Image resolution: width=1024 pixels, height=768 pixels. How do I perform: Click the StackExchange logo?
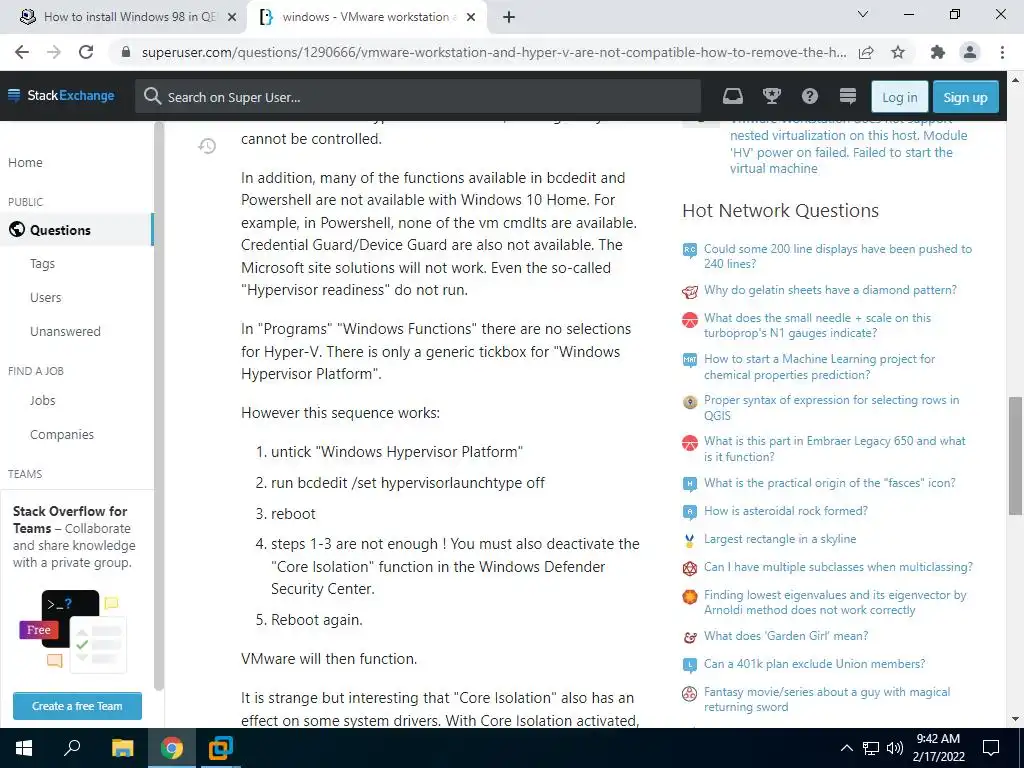pyautogui.click(x=61, y=95)
